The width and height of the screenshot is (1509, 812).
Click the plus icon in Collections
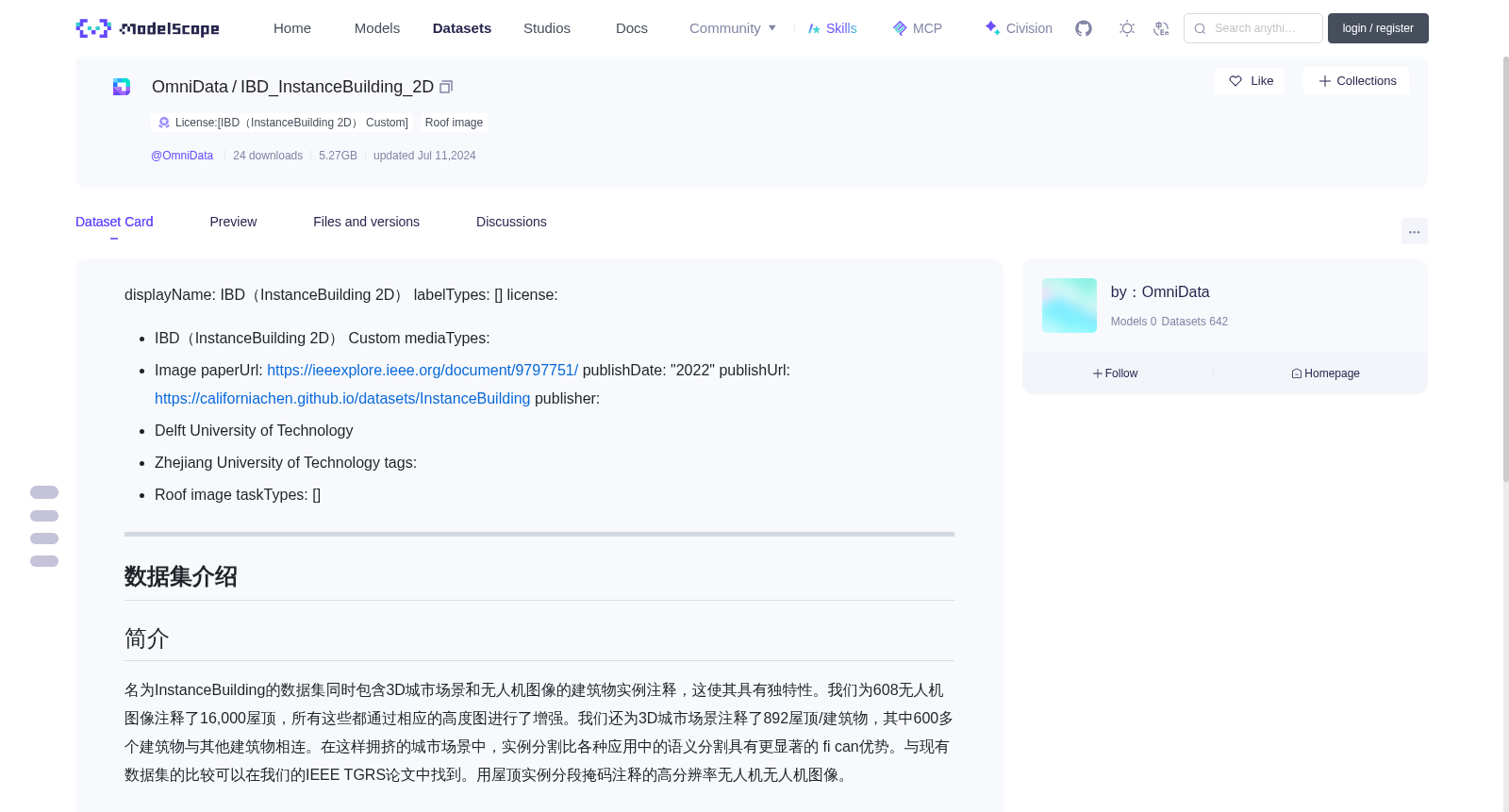pyautogui.click(x=1325, y=81)
